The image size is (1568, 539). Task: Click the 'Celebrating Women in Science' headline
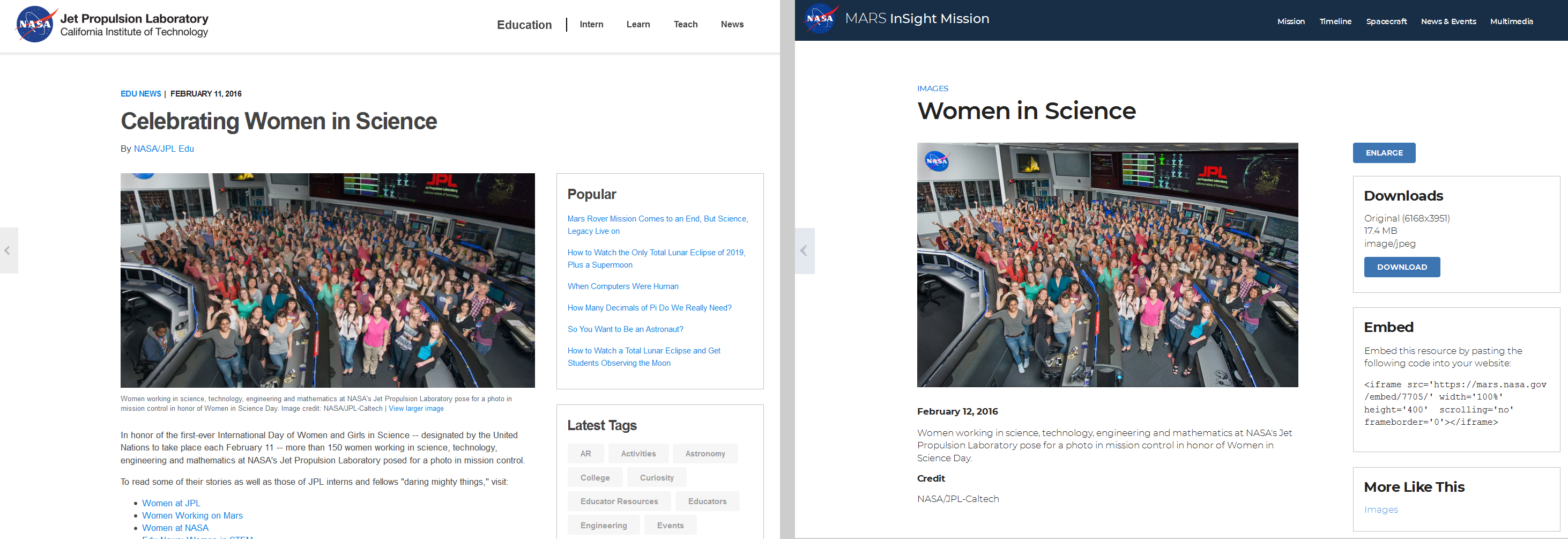point(279,121)
